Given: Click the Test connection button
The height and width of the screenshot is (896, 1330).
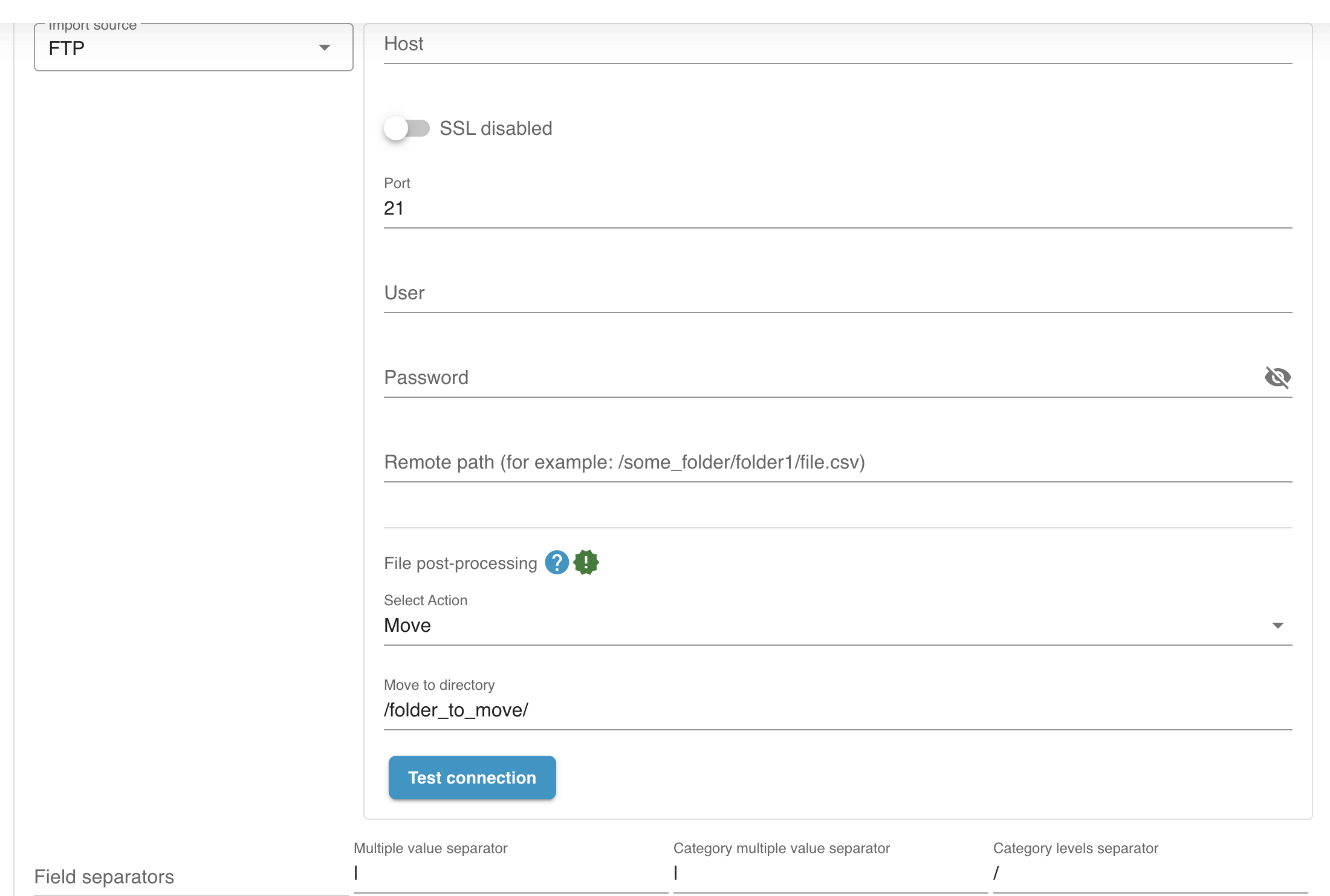Looking at the screenshot, I should click(x=472, y=778).
